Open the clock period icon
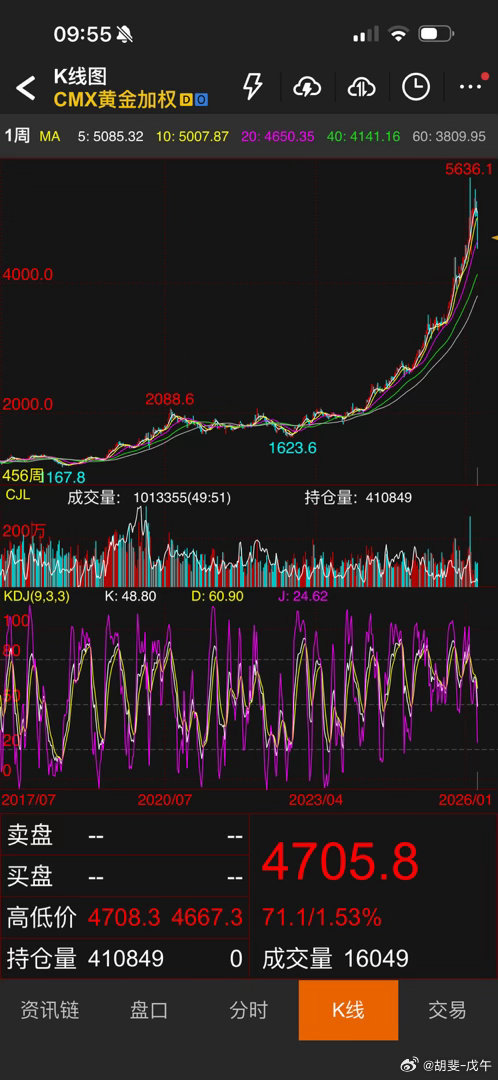498x1080 pixels. (x=416, y=87)
